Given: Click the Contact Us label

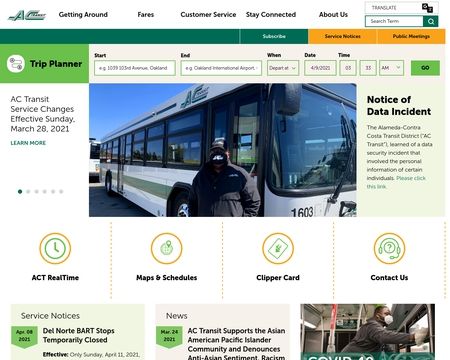Looking at the screenshot, I should (x=389, y=278).
